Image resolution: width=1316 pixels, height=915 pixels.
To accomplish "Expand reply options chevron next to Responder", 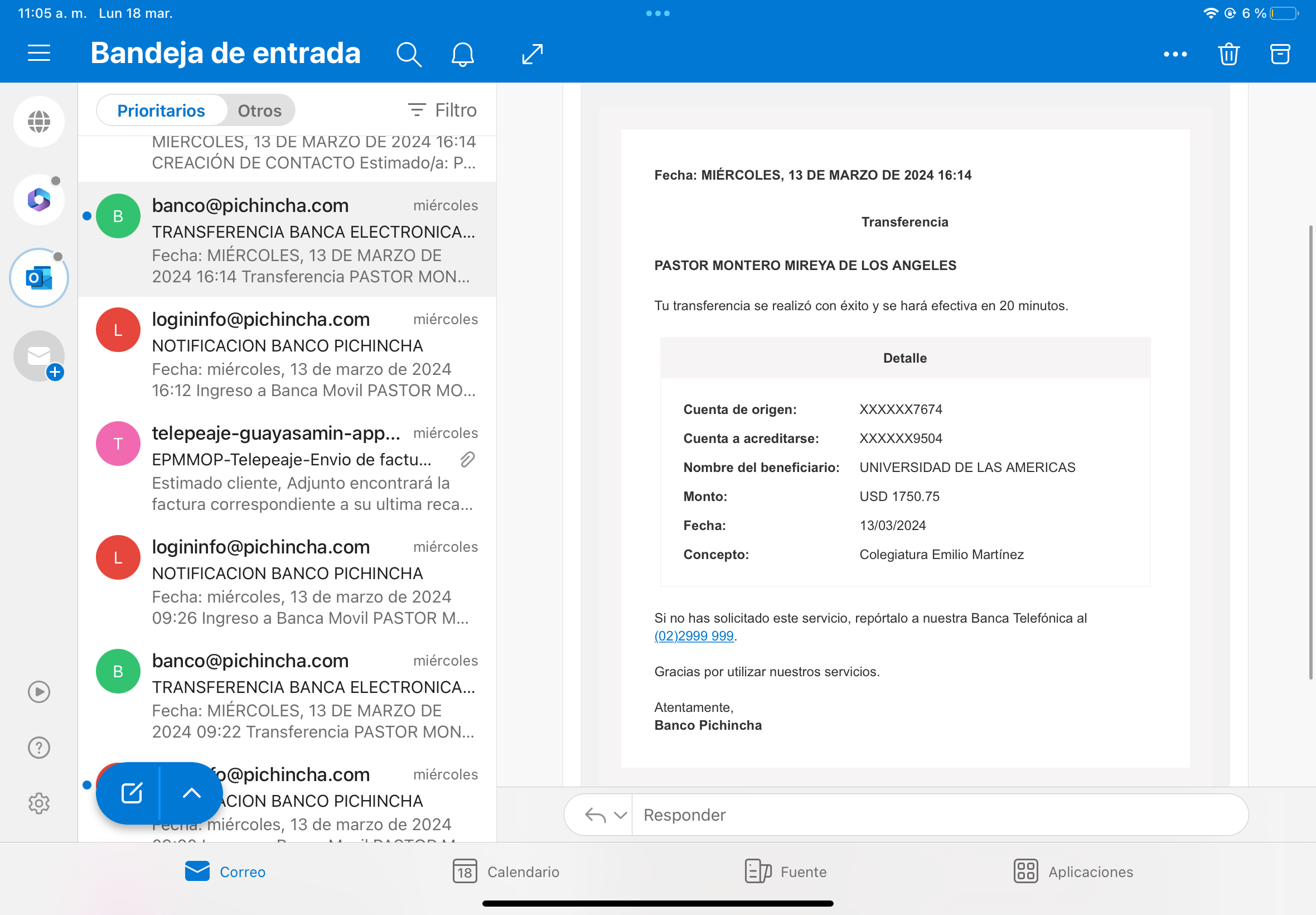I will pyautogui.click(x=620, y=815).
